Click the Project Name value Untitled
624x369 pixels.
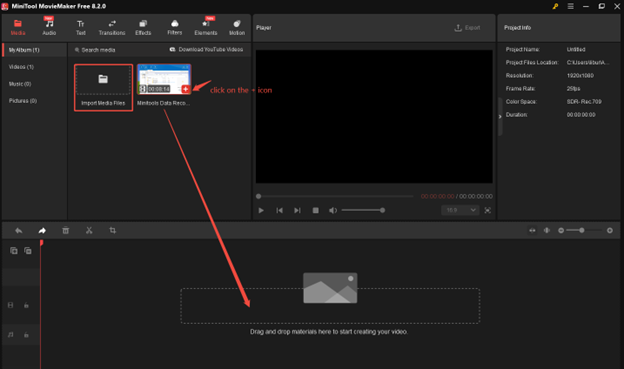click(x=576, y=49)
